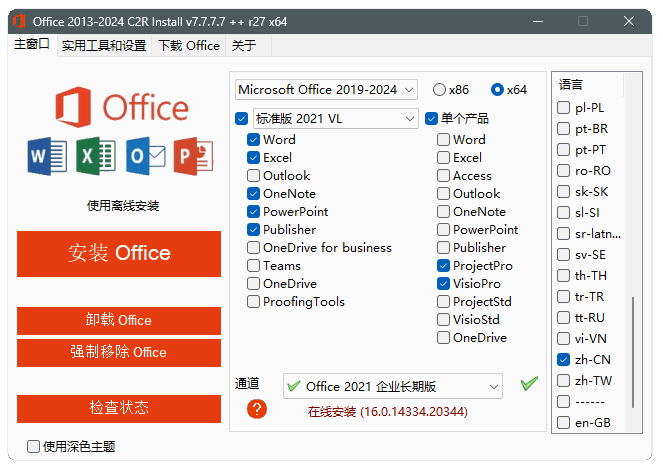Click the language list vertical scrollbar
The image size is (663, 476).
[631, 350]
